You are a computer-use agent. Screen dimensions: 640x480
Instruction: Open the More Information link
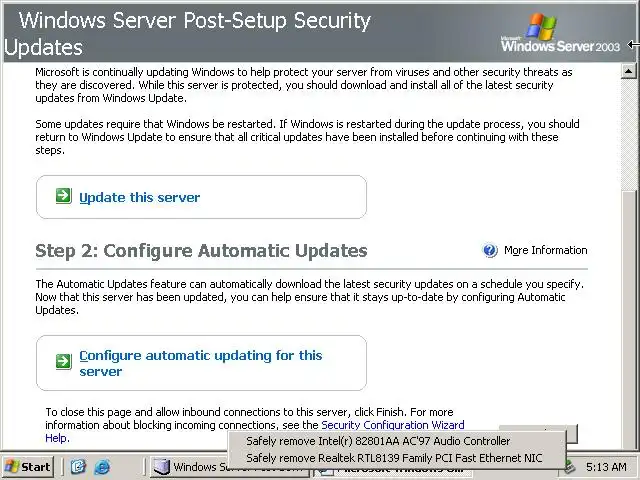(x=545, y=251)
